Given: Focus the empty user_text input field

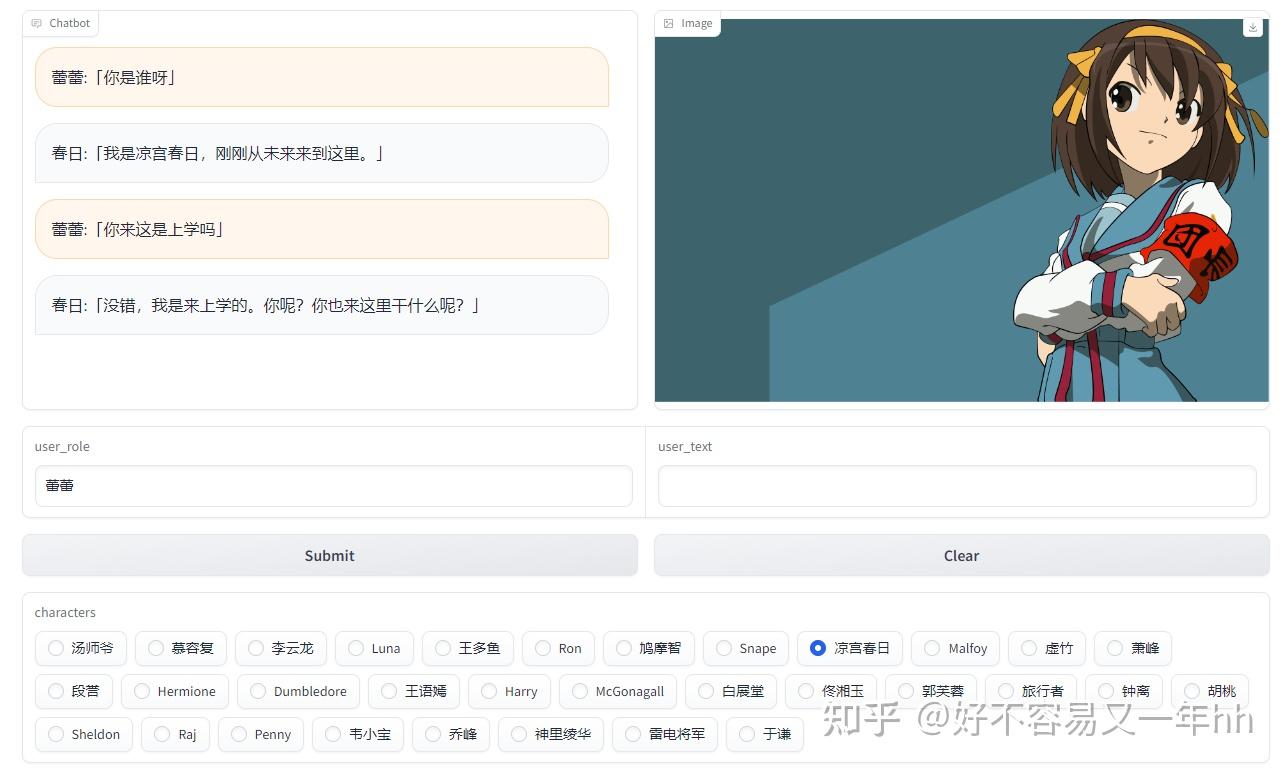Looking at the screenshot, I should pos(957,486).
